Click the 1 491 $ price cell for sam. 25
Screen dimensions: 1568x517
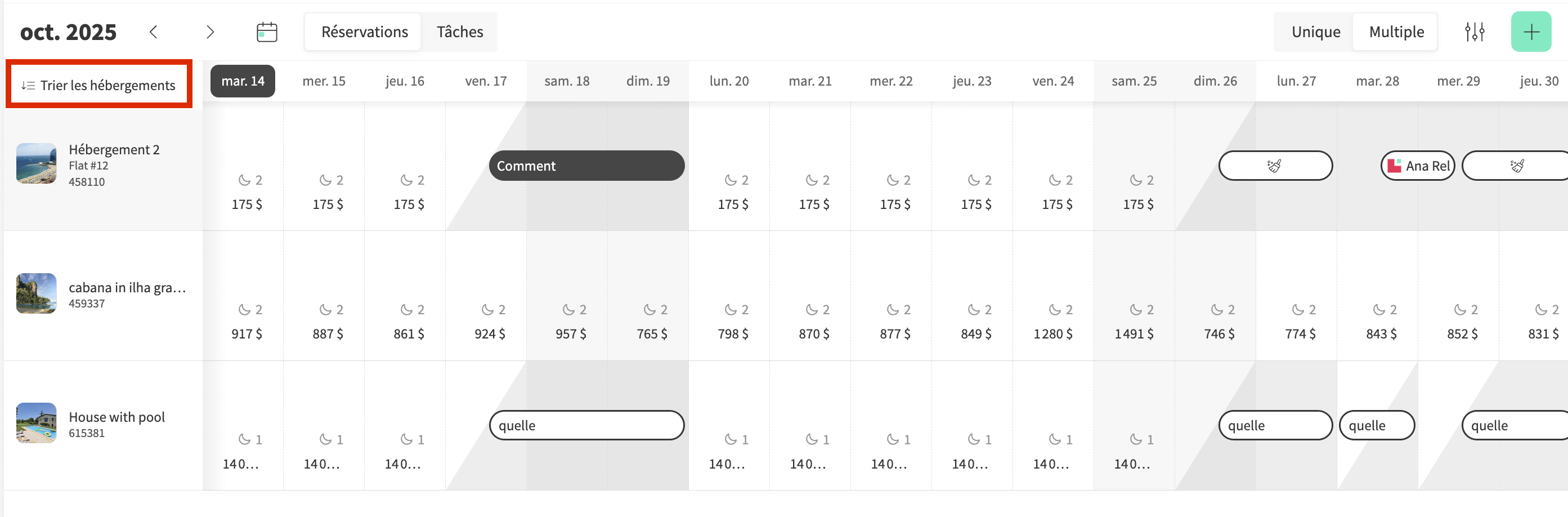coord(1134,334)
